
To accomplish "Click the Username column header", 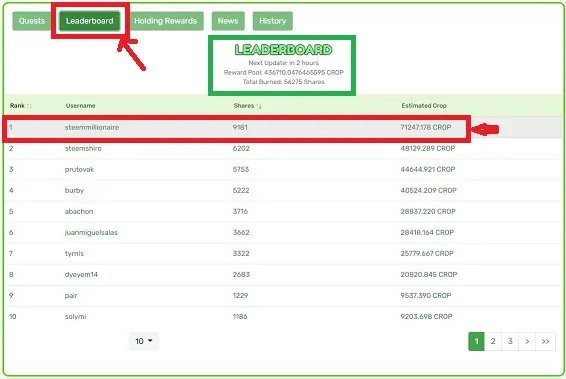I will pyautogui.click(x=80, y=106).
